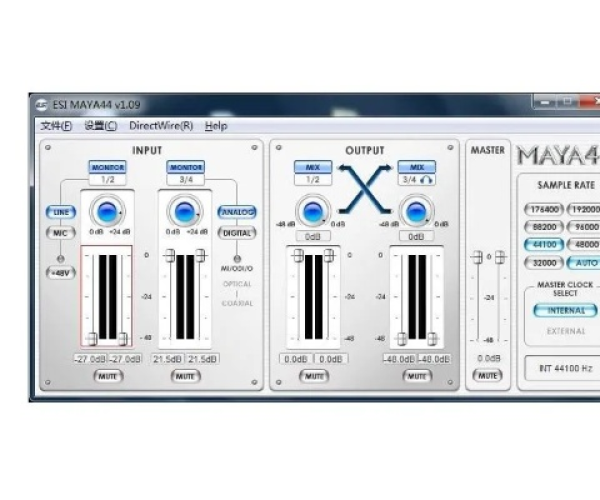The width and height of the screenshot is (600, 500).
Task: Choose the 88200 sample rate button
Action: pos(541,227)
